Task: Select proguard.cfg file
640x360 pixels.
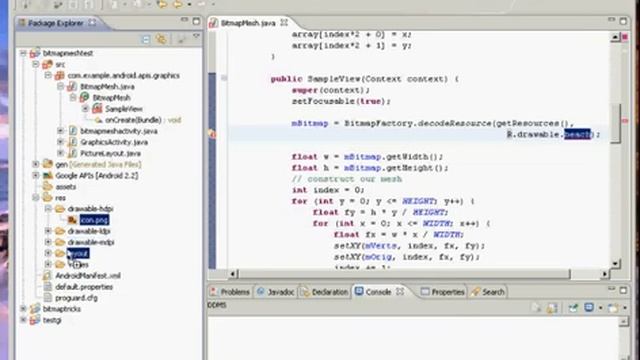Action: (x=76, y=298)
